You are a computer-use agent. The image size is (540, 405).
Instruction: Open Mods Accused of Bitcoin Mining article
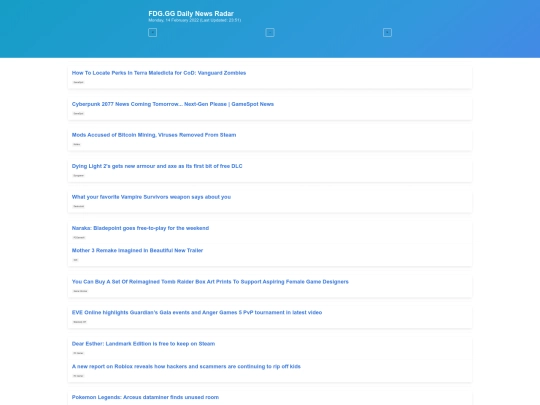(x=154, y=135)
